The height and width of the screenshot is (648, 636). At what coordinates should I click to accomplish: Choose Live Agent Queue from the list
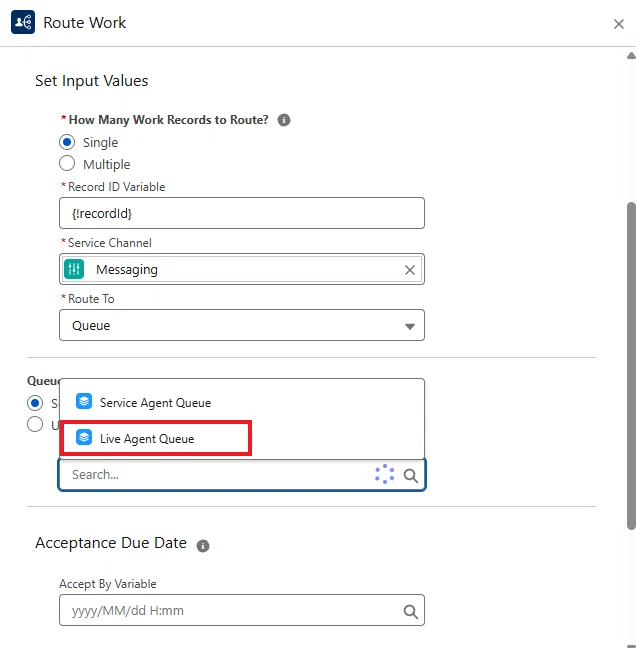point(242,438)
